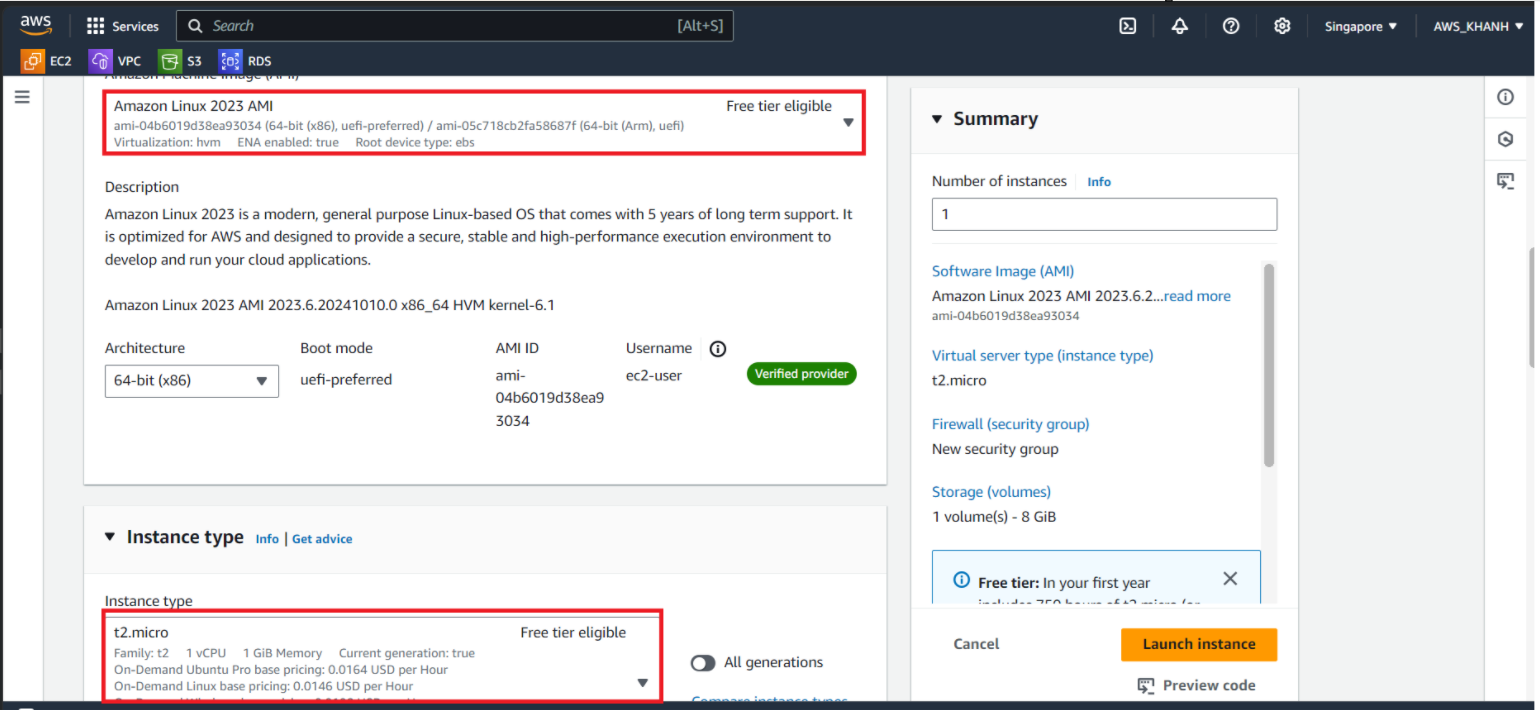Click the Username info circle icon
Image resolution: width=1540 pixels, height=710 pixels.
[x=717, y=349]
